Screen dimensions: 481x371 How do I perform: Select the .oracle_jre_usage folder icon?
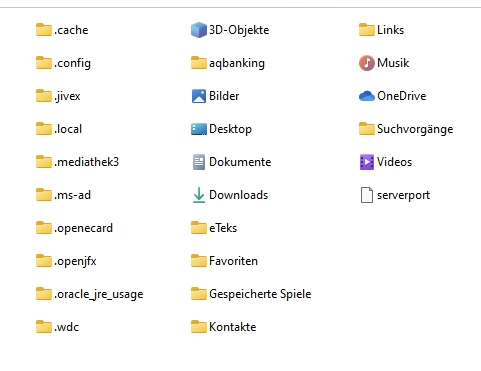(x=44, y=294)
